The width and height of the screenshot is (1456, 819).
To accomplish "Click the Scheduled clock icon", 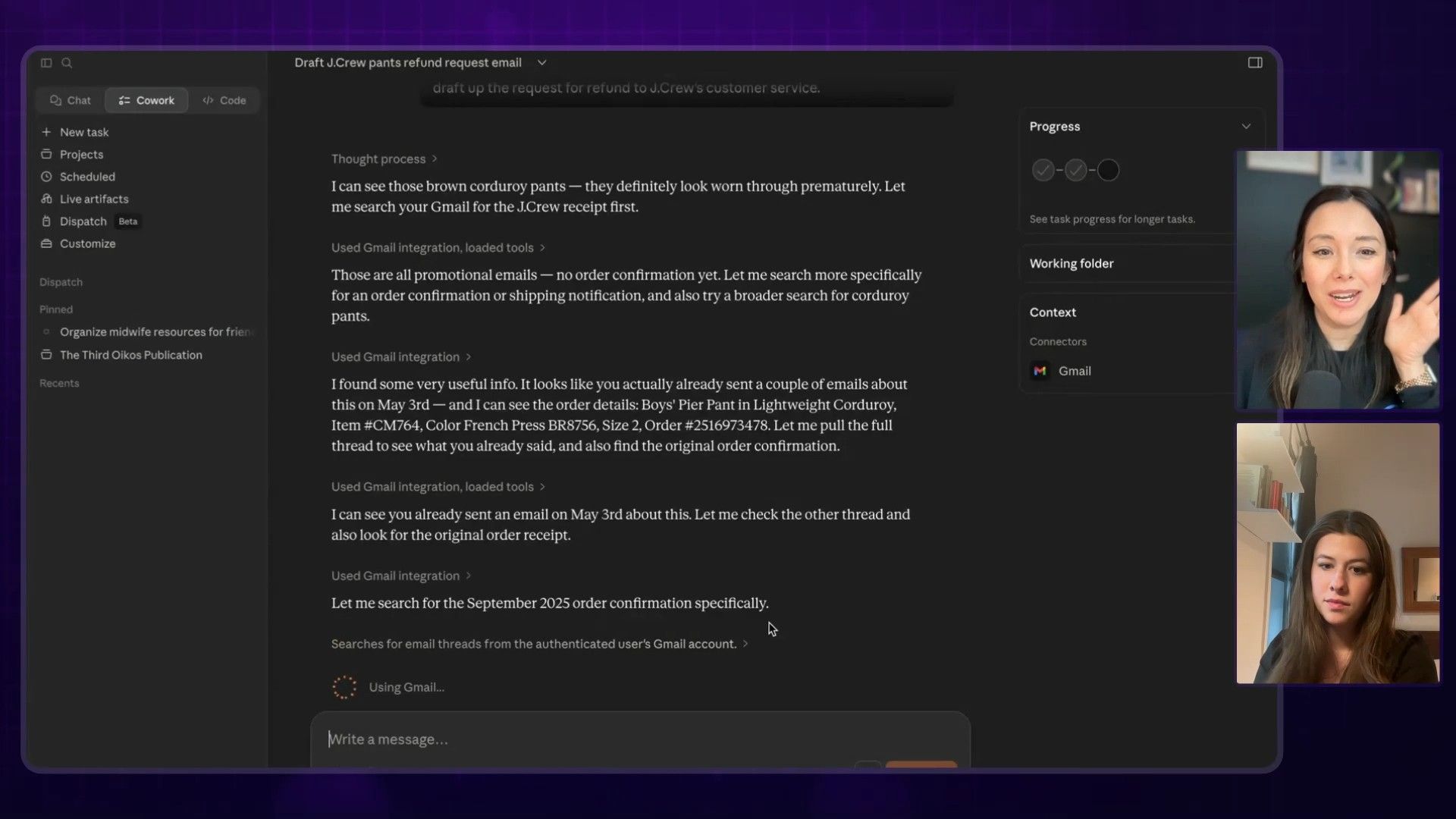I will 46,177.
